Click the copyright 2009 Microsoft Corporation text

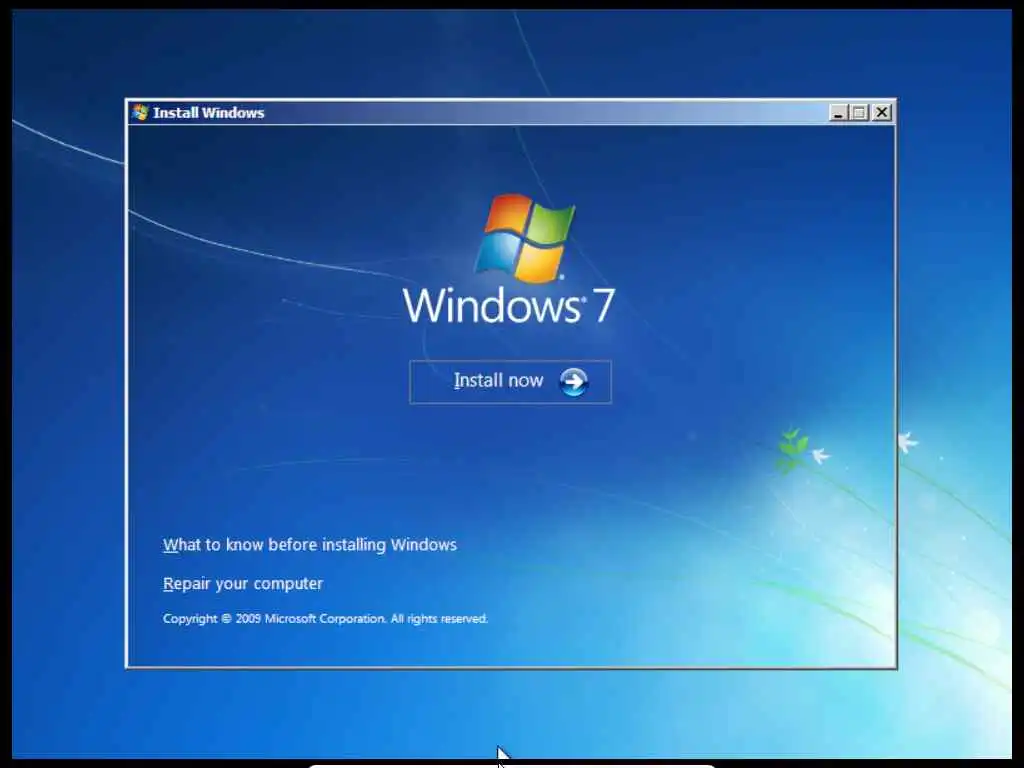click(x=325, y=618)
